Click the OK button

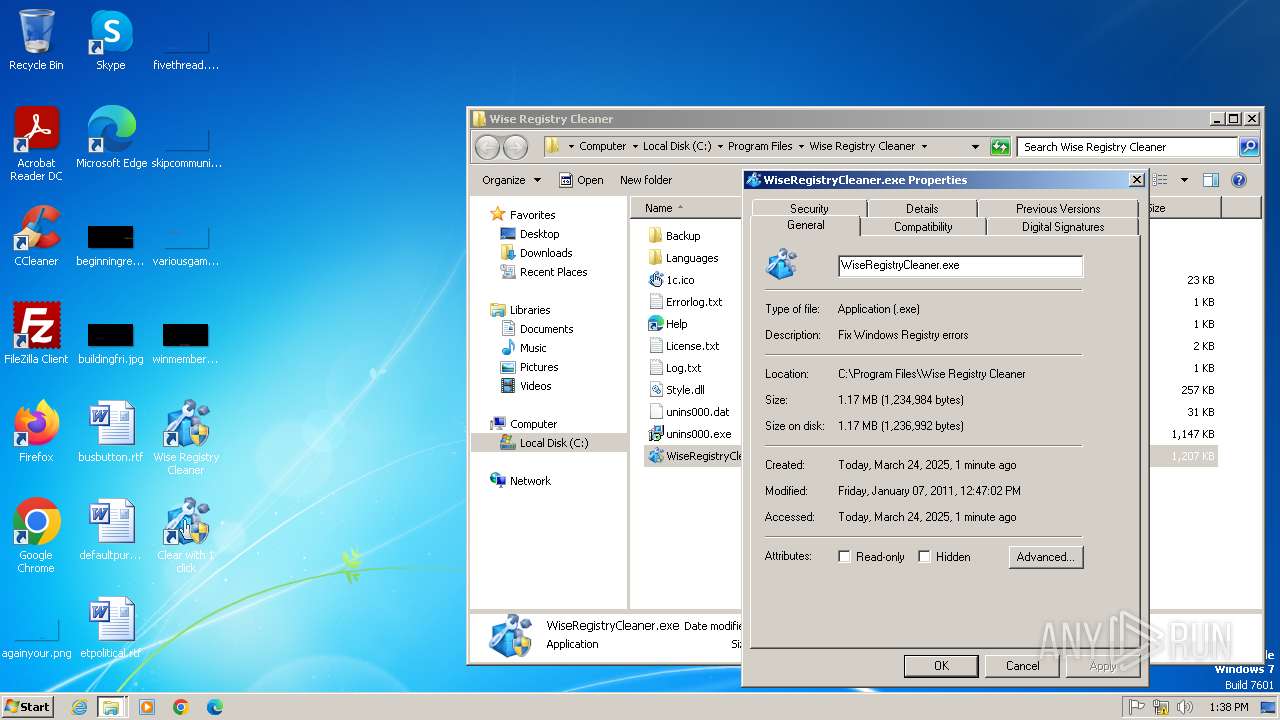point(941,666)
